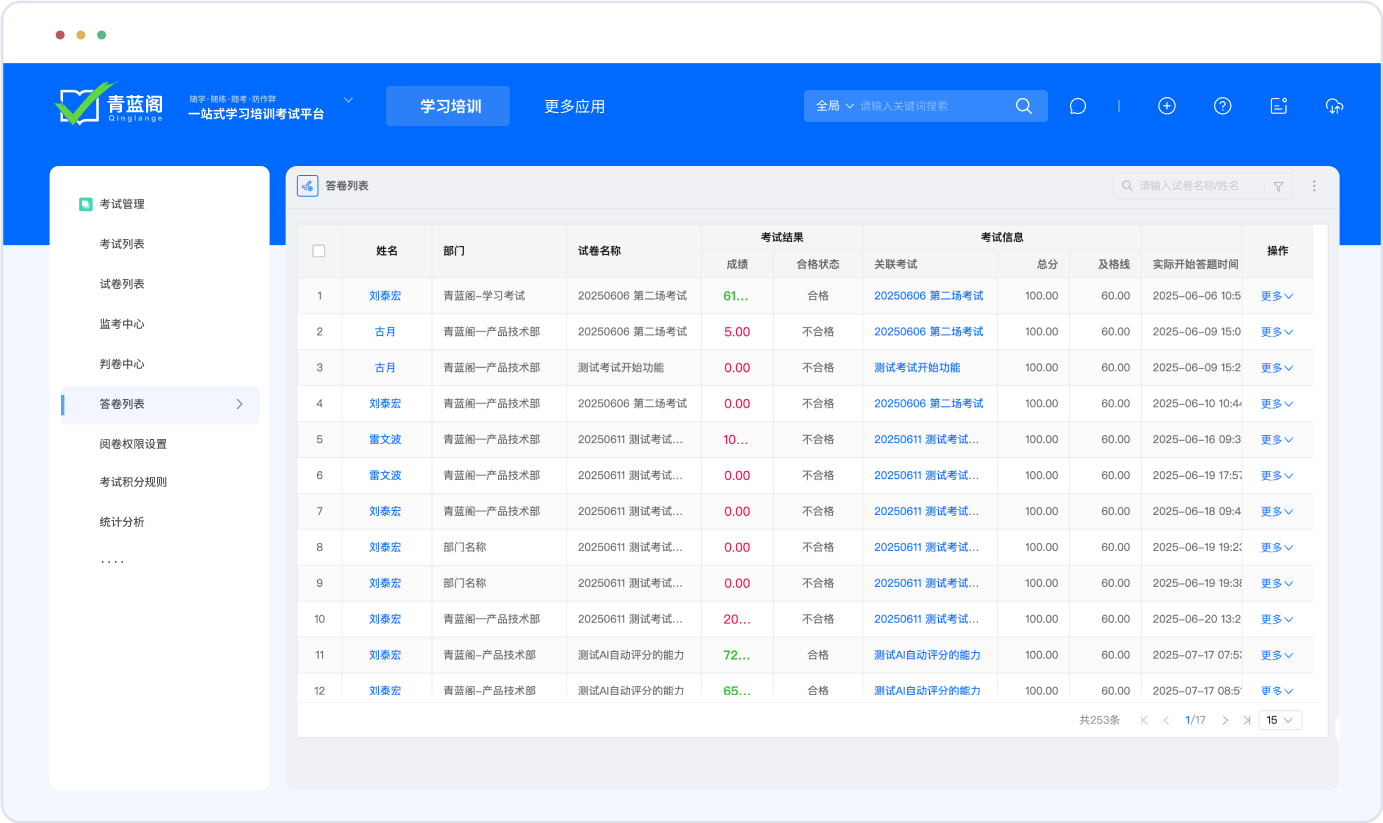The image size is (1383, 823).
Task: Open the vertical three-dot options menu
Action: 1314,186
